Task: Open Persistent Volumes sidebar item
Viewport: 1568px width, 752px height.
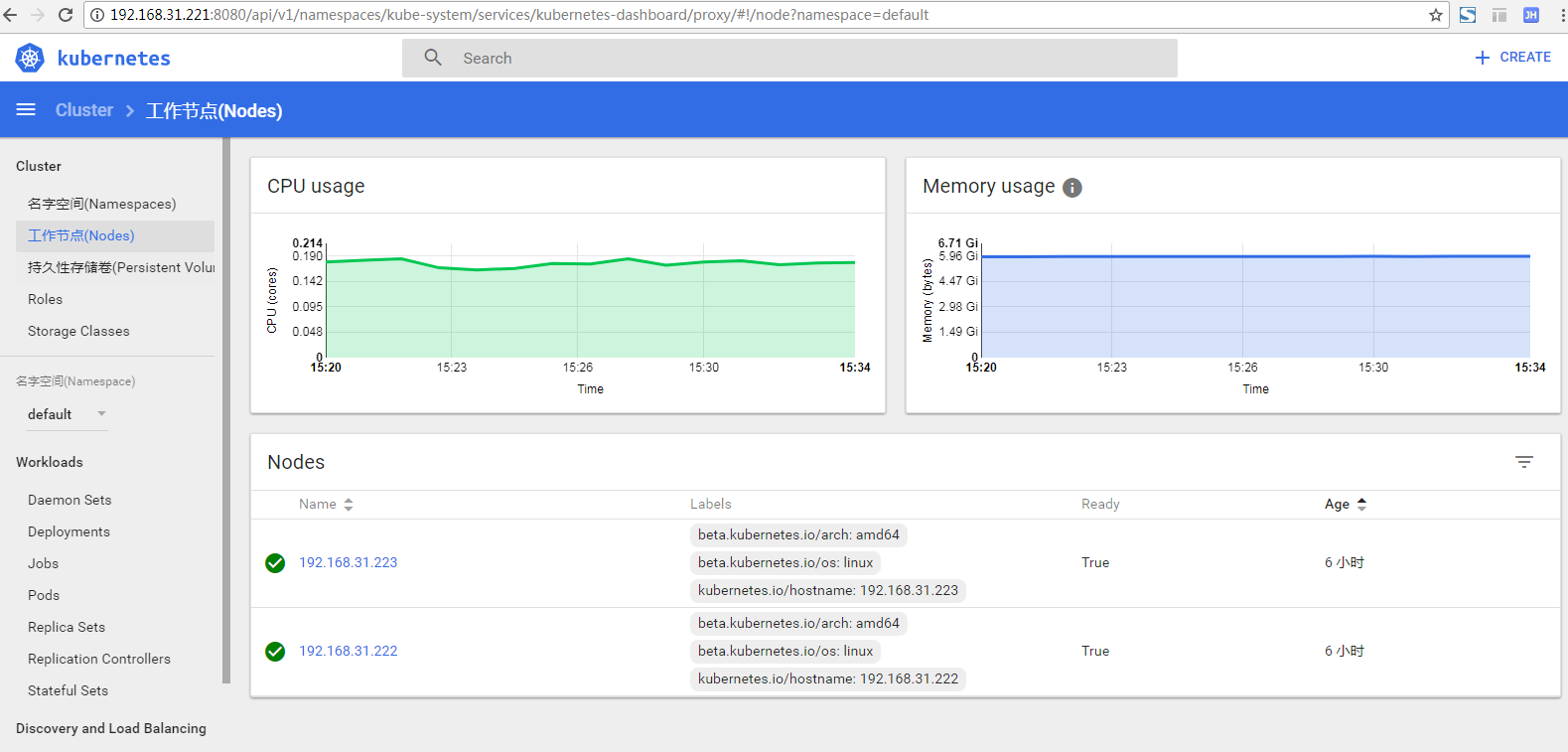Action: (x=121, y=267)
